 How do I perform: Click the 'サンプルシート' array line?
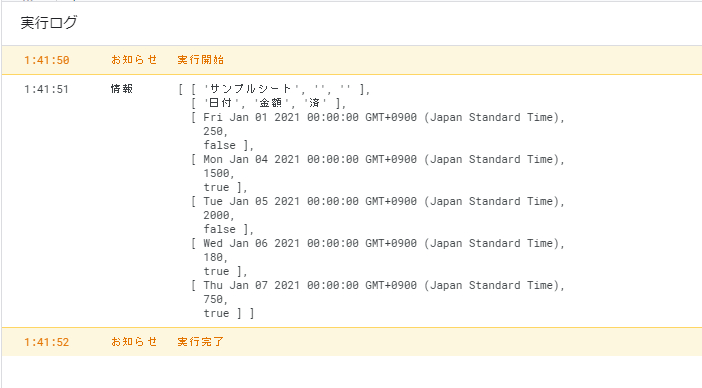tap(274, 89)
